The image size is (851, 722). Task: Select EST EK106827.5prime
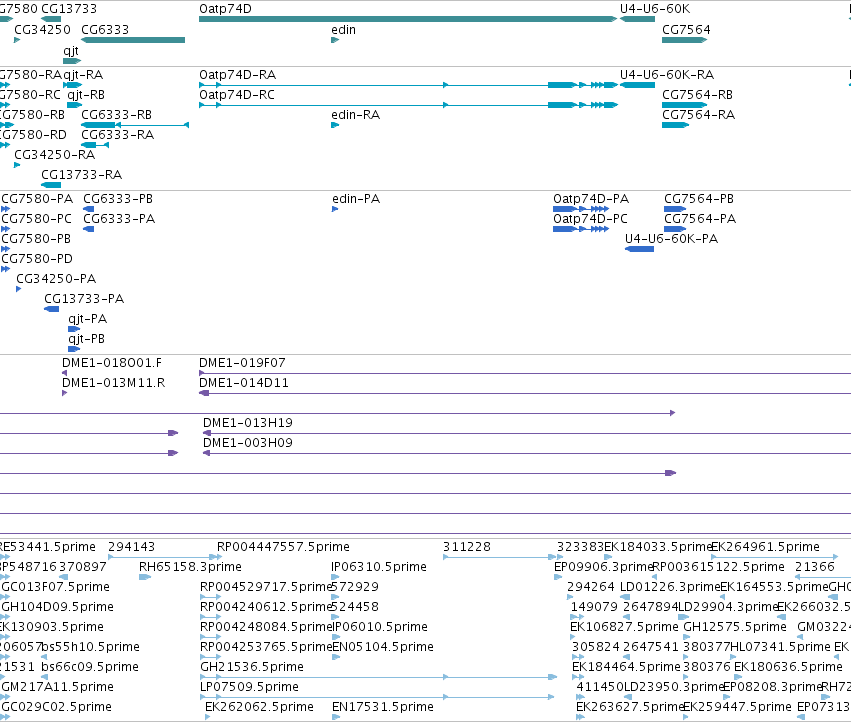click(624, 627)
